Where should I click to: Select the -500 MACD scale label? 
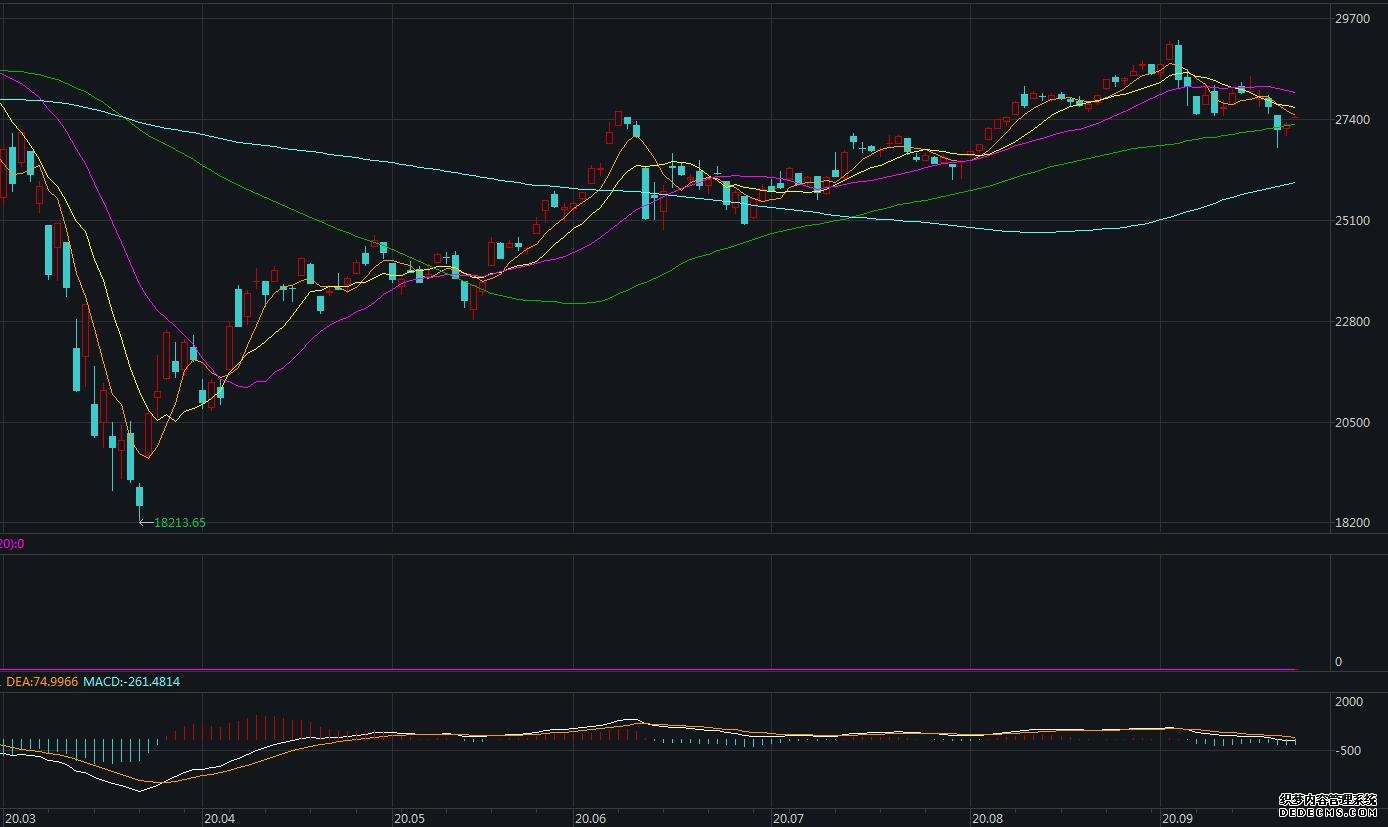[x=1347, y=751]
